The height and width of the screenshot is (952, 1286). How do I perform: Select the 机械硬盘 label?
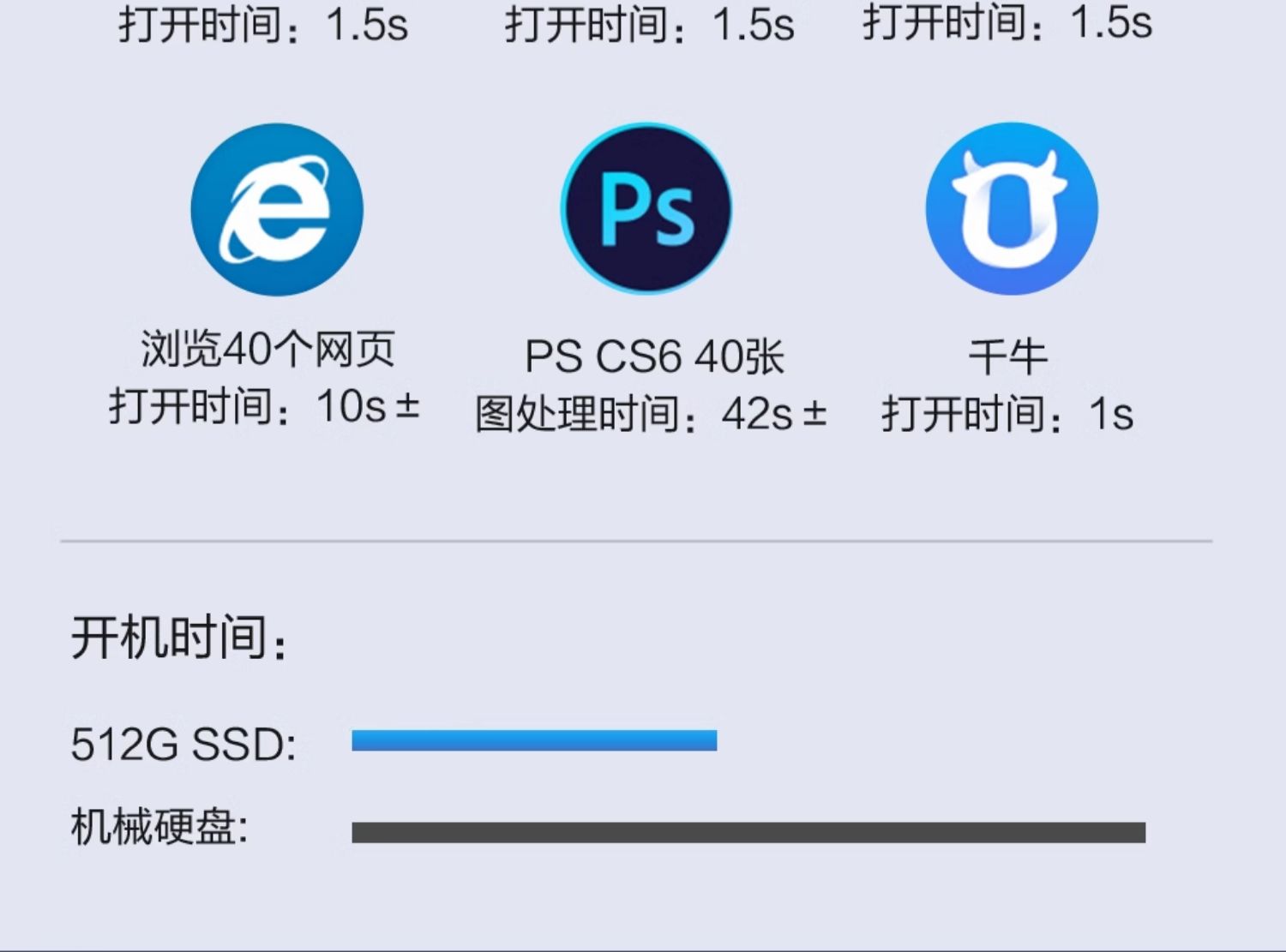click(x=159, y=827)
